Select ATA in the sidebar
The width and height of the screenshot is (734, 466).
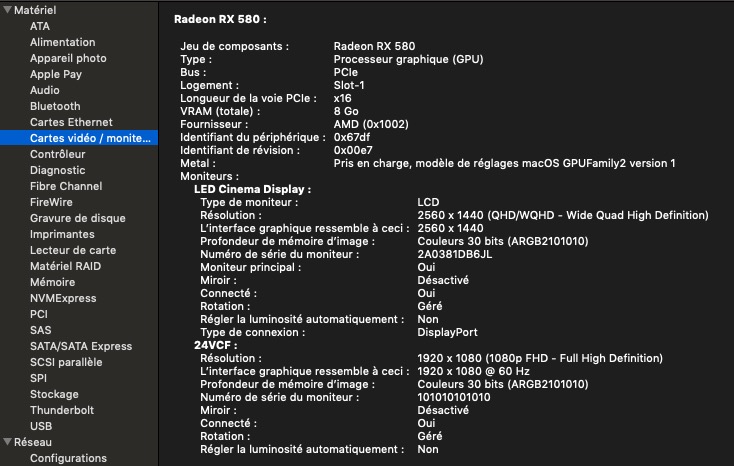point(40,26)
